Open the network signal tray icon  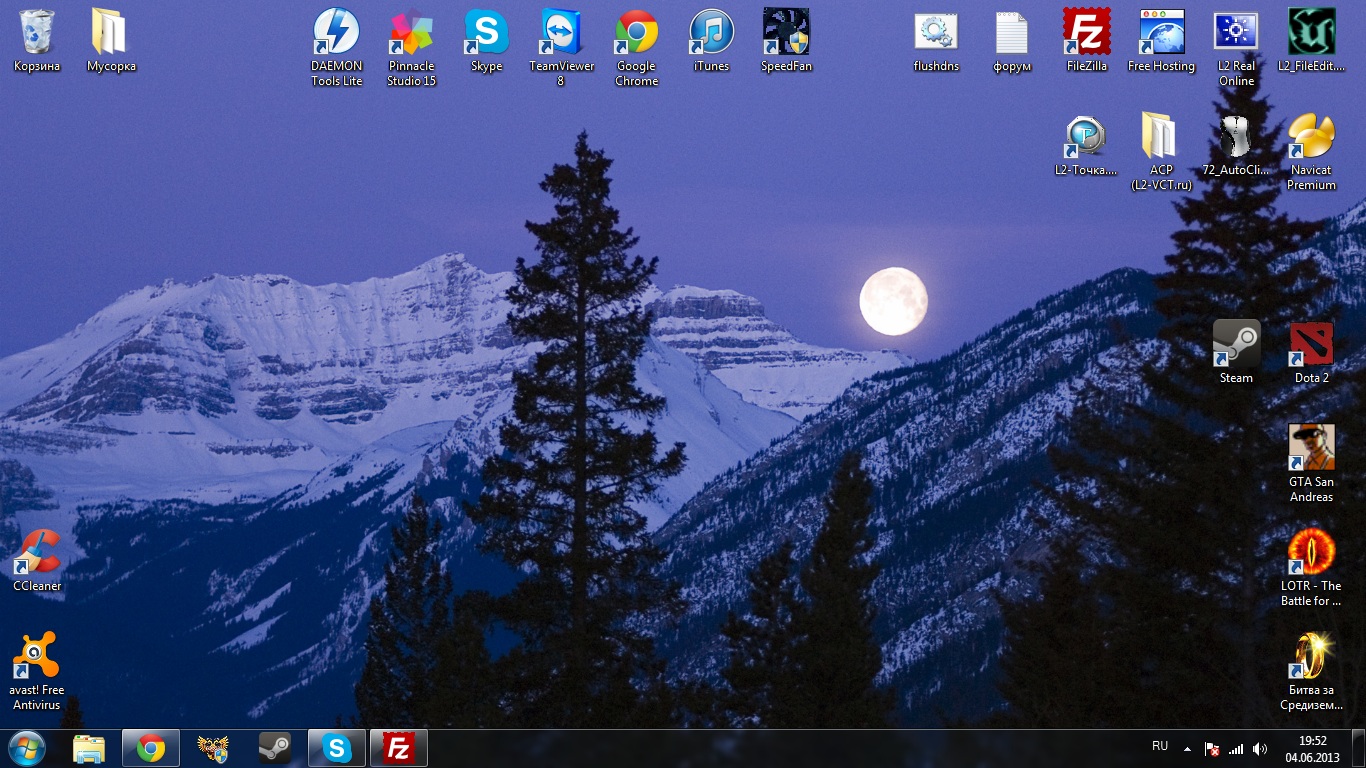(1236, 748)
